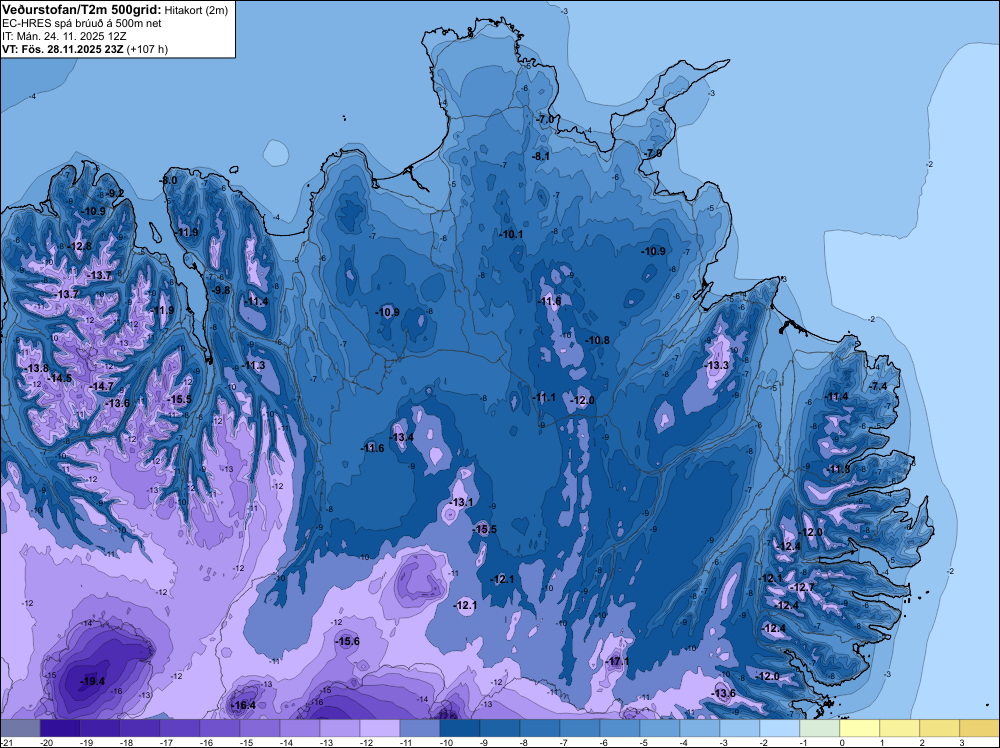
Task: Select the legend swatch labeled -2
Action: coord(779,728)
